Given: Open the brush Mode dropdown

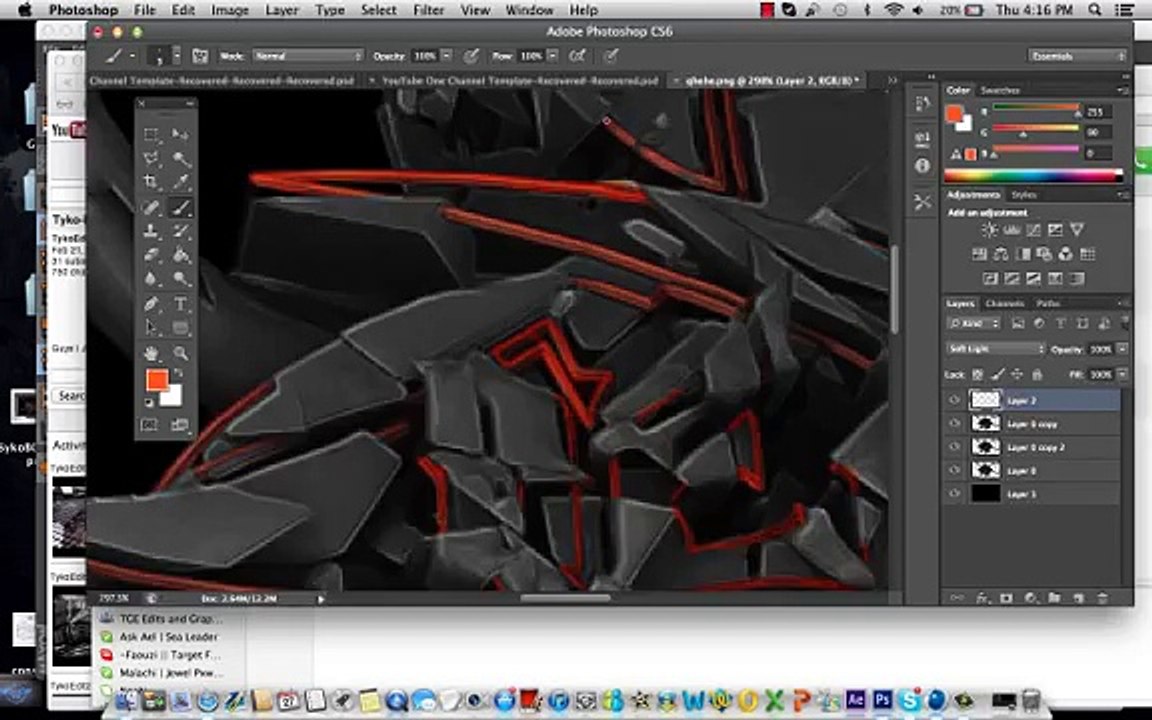Looking at the screenshot, I should pyautogui.click(x=308, y=56).
